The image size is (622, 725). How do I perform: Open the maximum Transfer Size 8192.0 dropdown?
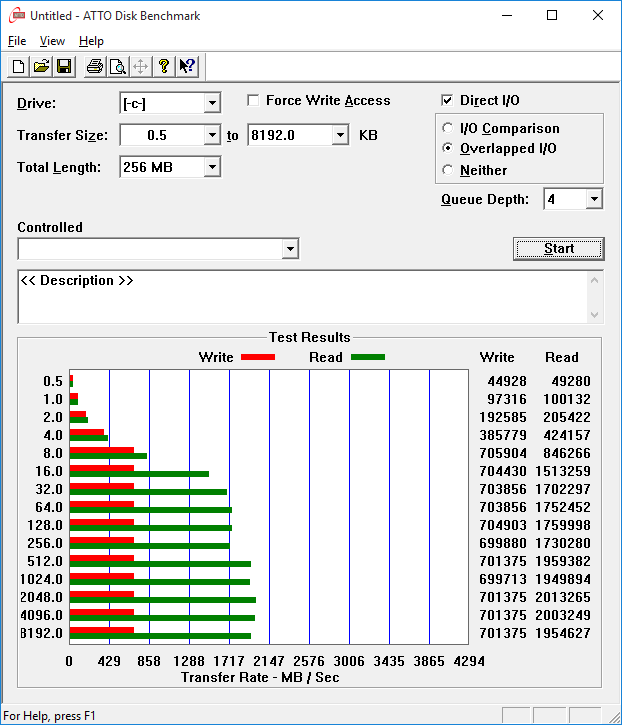tap(340, 135)
